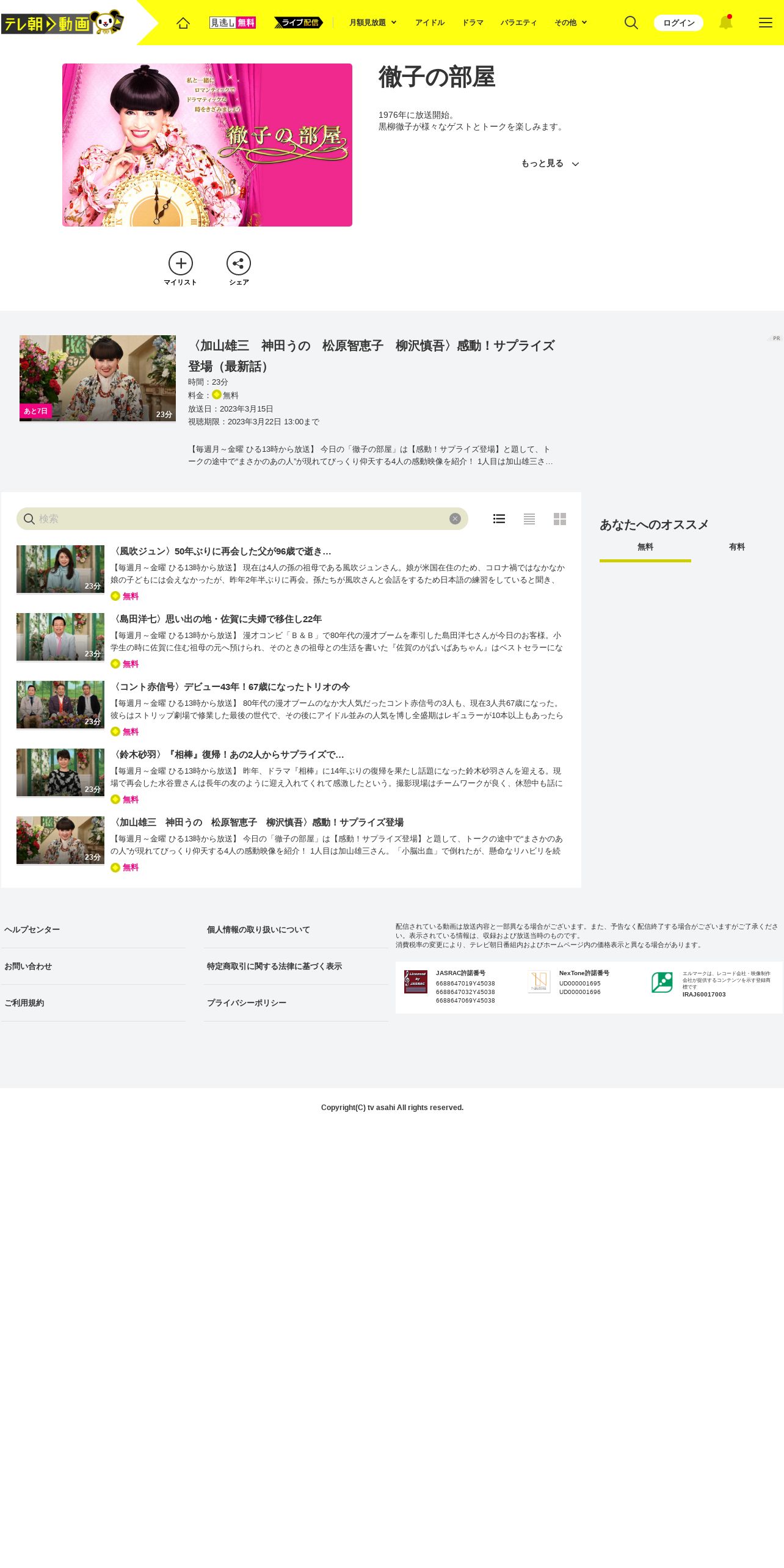Image resolution: width=784 pixels, height=1568 pixels.
Task: Open the アイドル menu item
Action: tap(430, 23)
